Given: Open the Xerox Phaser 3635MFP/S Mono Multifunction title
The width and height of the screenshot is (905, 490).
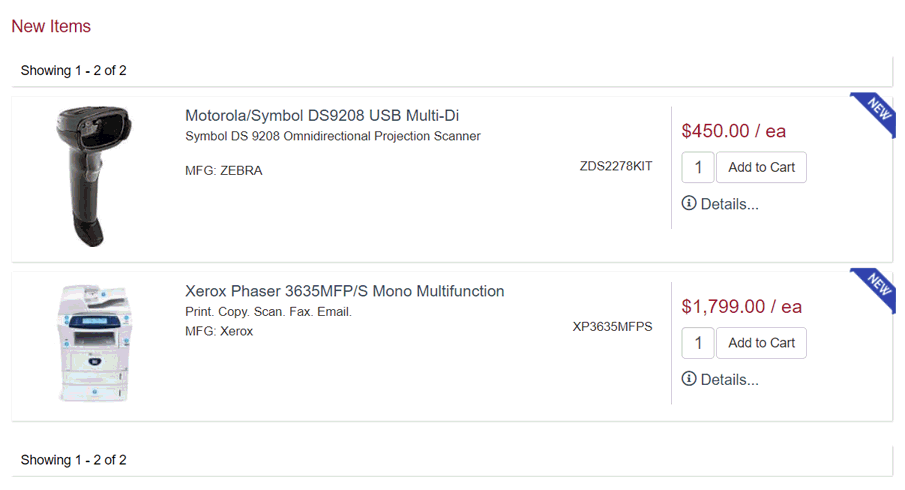Looking at the screenshot, I should tap(344, 291).
